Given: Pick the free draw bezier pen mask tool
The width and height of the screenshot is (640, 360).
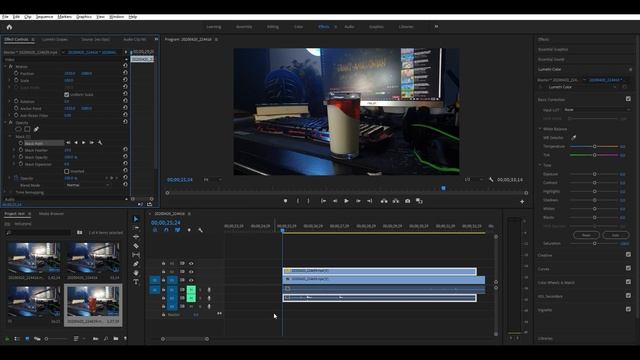Looking at the screenshot, I should [x=36, y=129].
